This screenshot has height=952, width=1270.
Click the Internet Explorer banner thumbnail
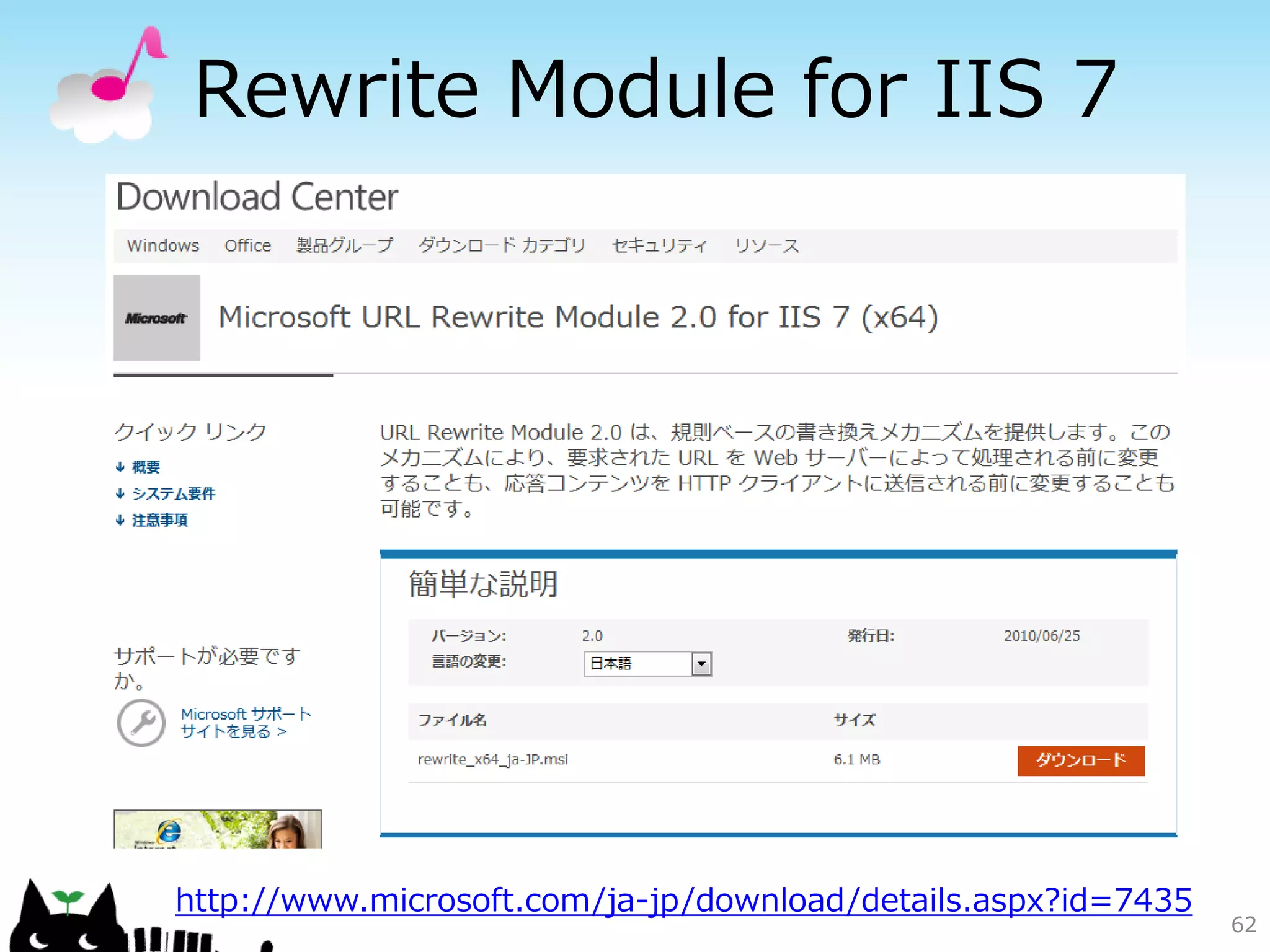(218, 829)
